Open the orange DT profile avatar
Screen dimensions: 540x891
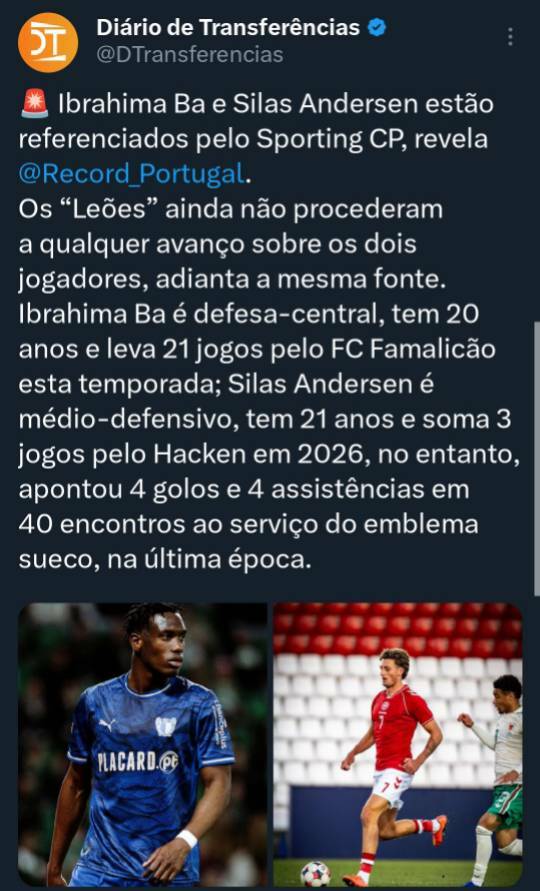pos(48,42)
